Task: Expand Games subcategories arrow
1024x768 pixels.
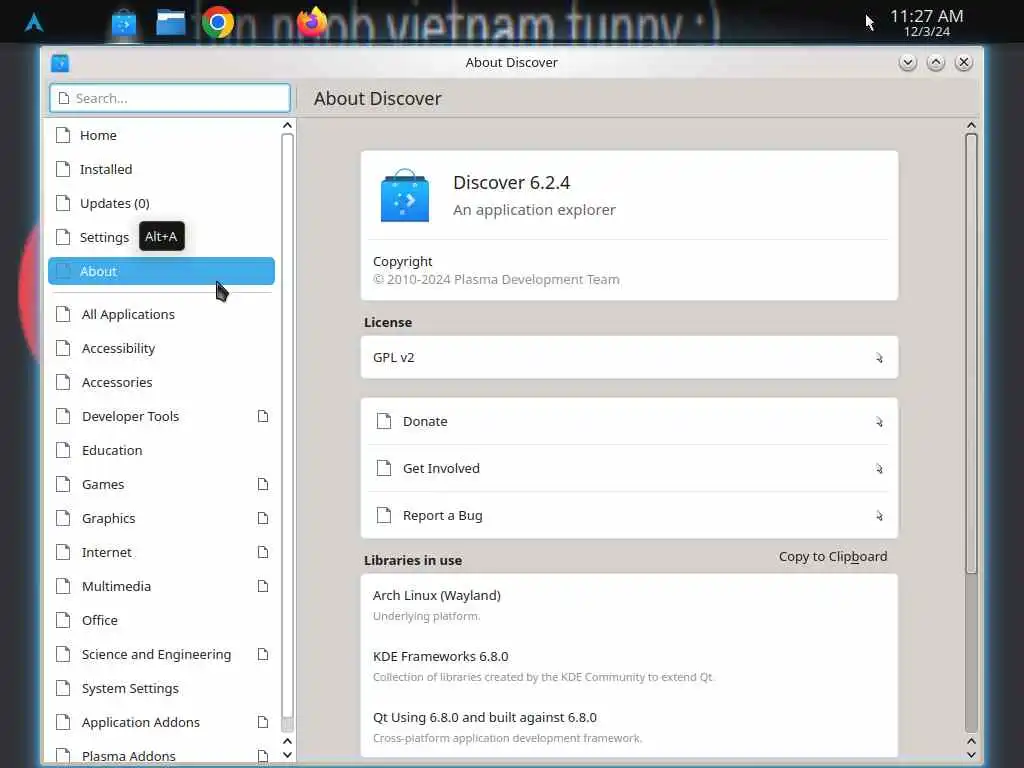Action: coord(263,484)
